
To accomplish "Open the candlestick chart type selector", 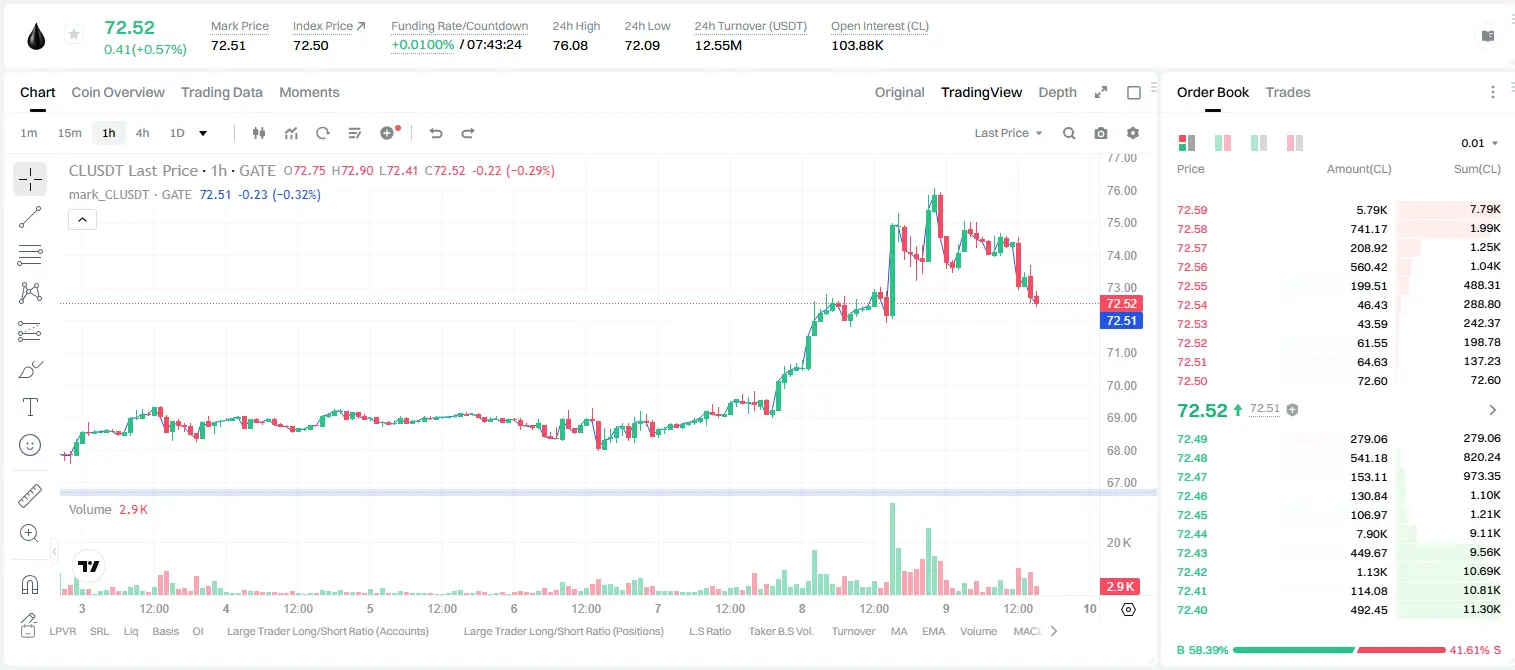I will [259, 133].
